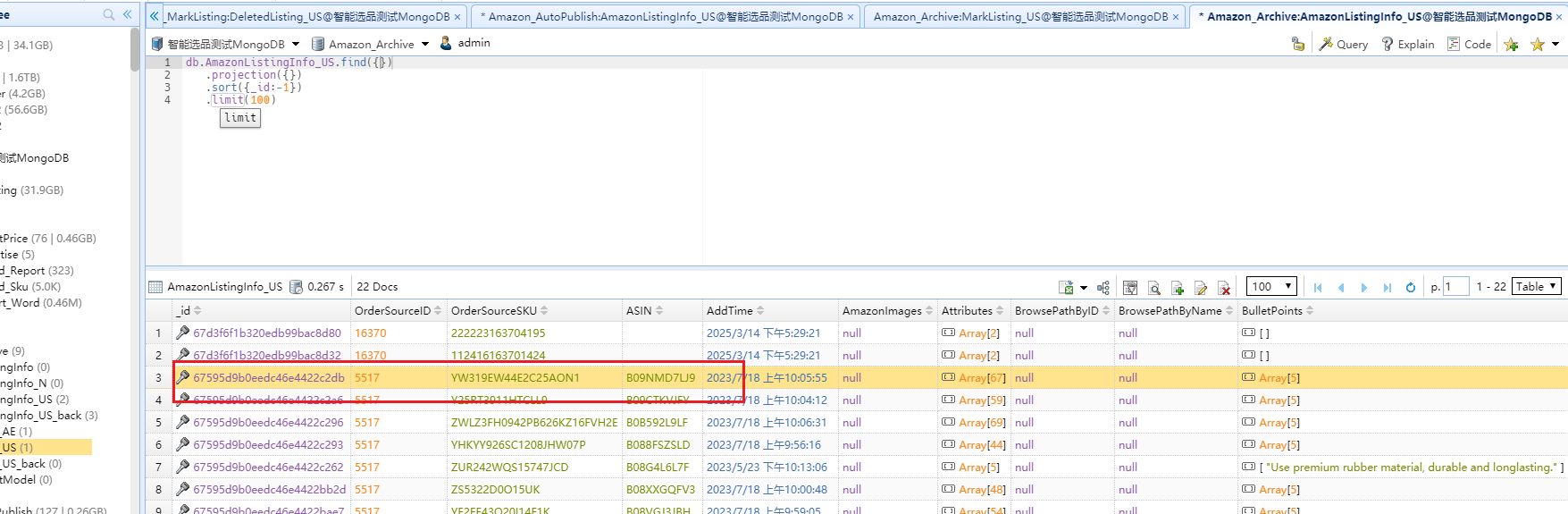Click the search icon in sidebar
The height and width of the screenshot is (514, 1568).
click(109, 14)
